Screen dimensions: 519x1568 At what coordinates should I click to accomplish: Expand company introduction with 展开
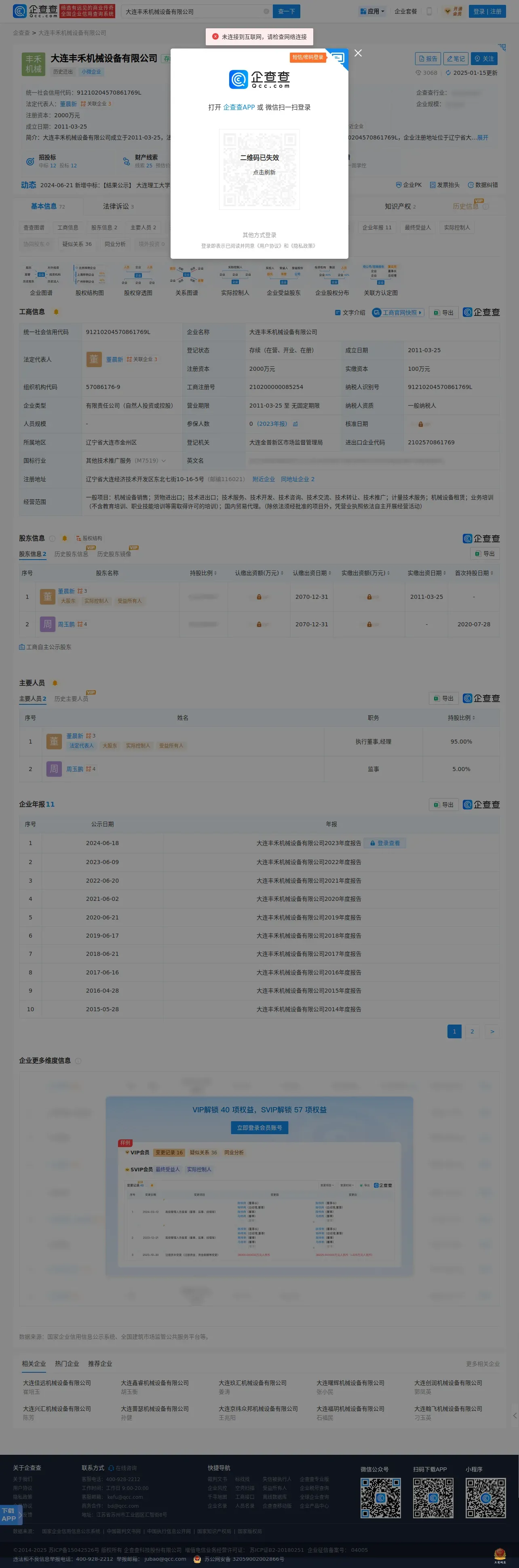click(x=483, y=137)
